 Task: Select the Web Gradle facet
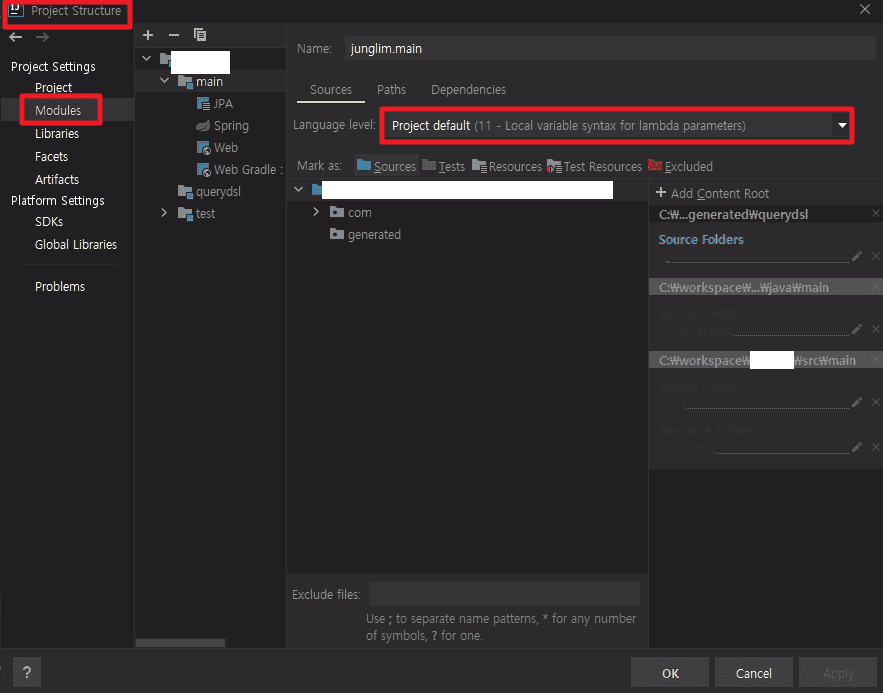(x=239, y=169)
